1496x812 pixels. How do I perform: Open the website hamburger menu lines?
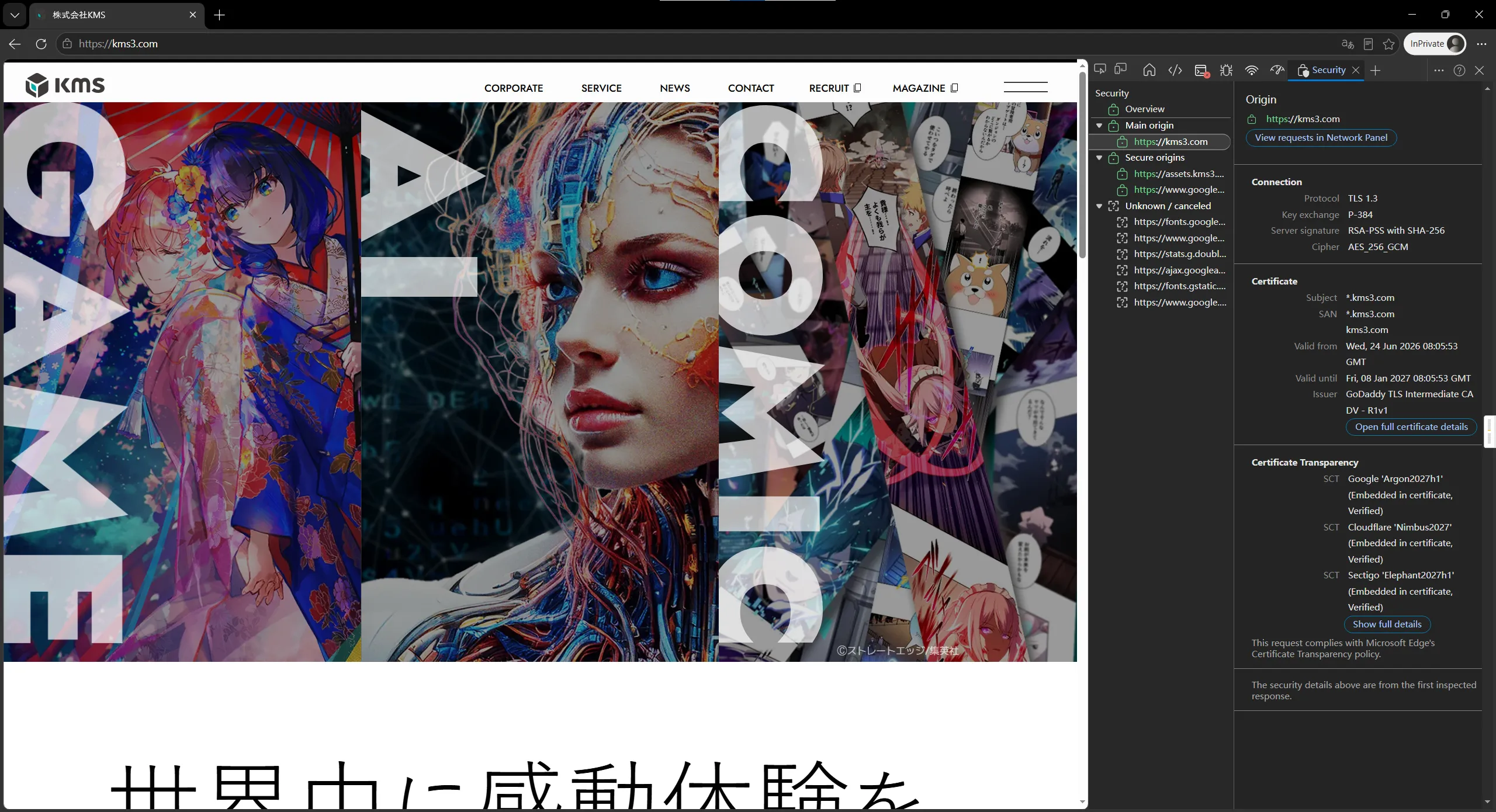pyautogui.click(x=1026, y=87)
